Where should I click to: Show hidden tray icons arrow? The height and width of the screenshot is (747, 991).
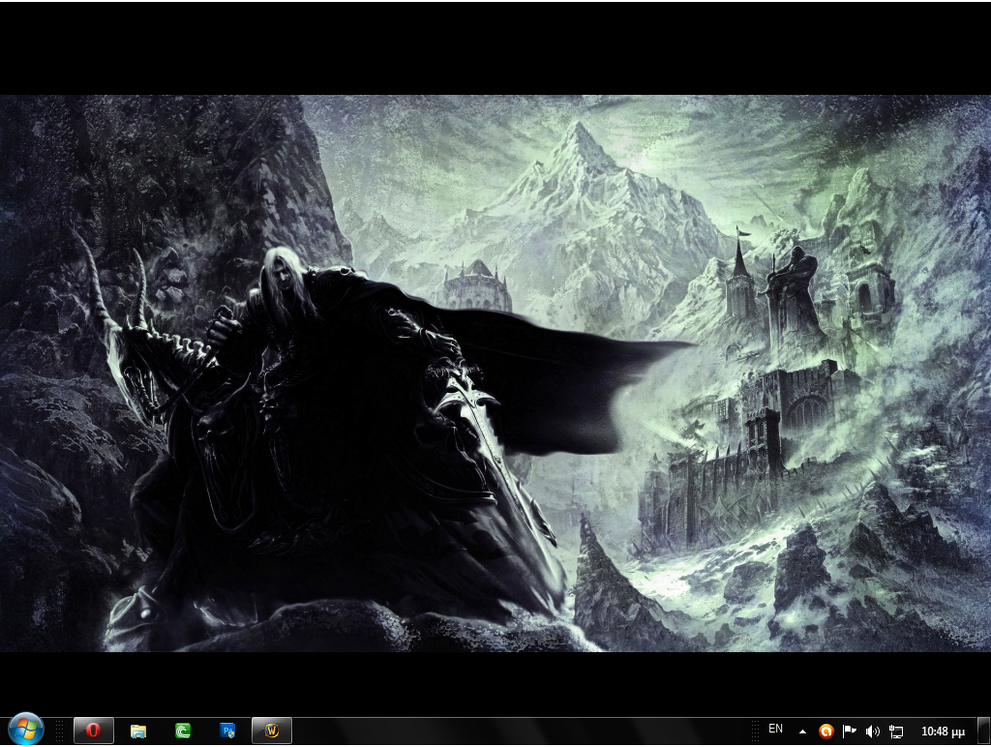coord(803,732)
